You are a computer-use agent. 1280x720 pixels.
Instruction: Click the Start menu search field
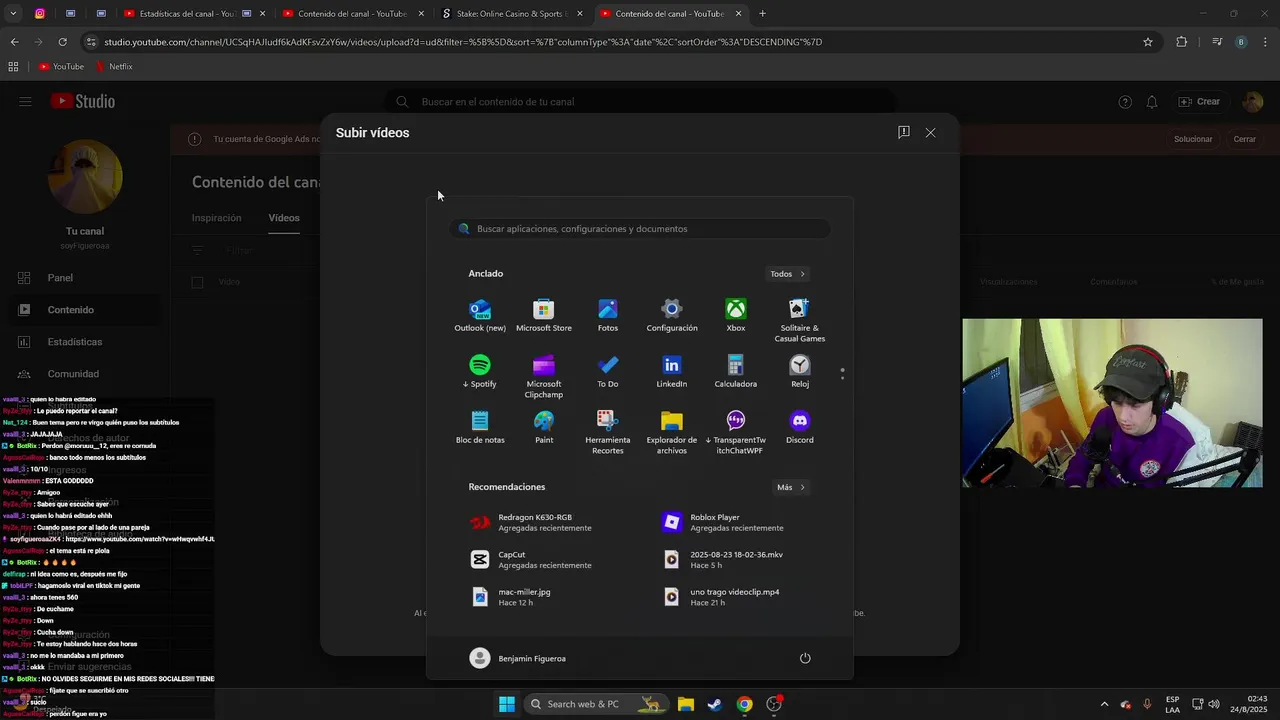640,229
